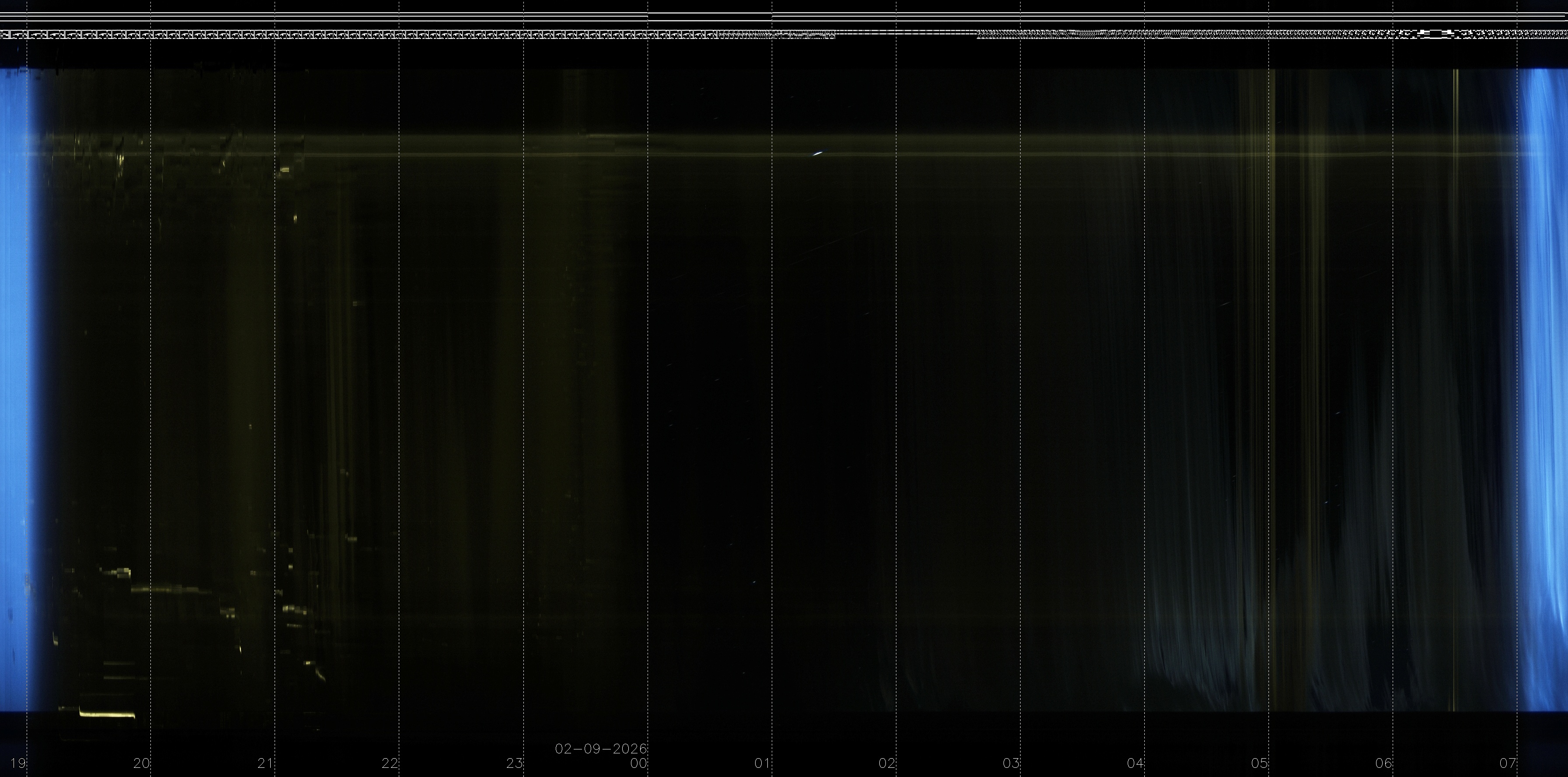Click the 00 midnight hour label

coord(638,763)
